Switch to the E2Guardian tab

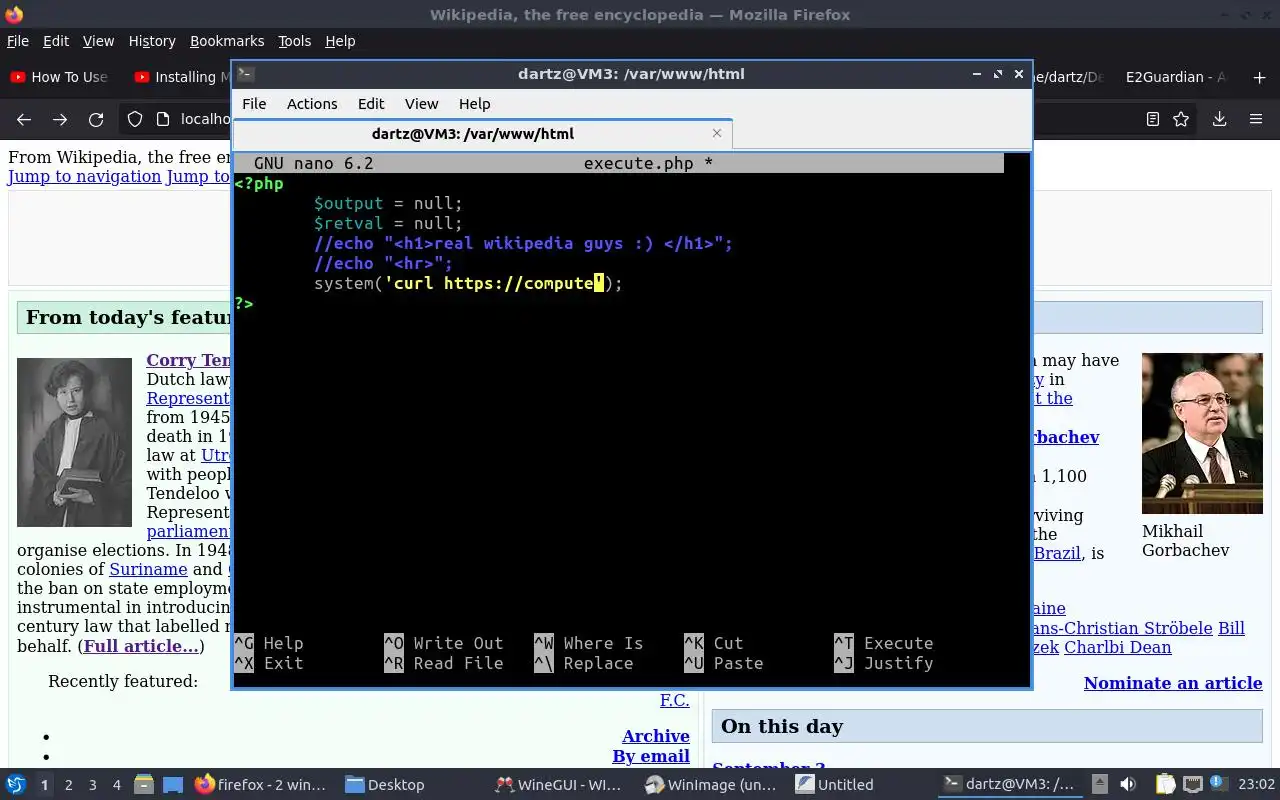click(1176, 77)
